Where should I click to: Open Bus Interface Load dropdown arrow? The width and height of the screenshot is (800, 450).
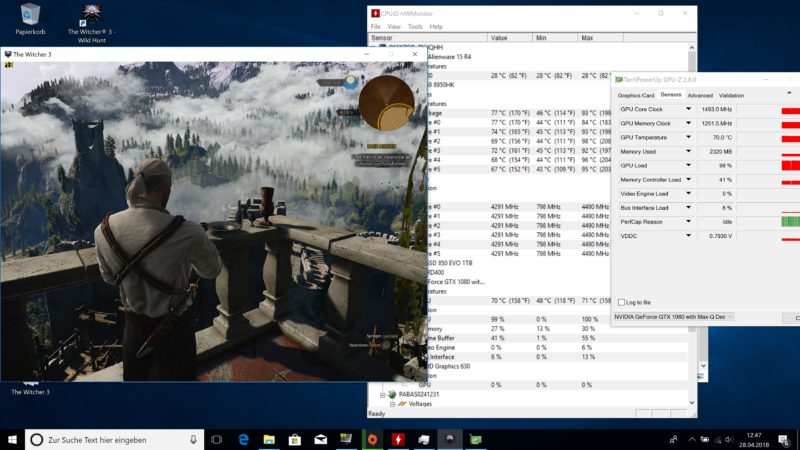pos(688,208)
